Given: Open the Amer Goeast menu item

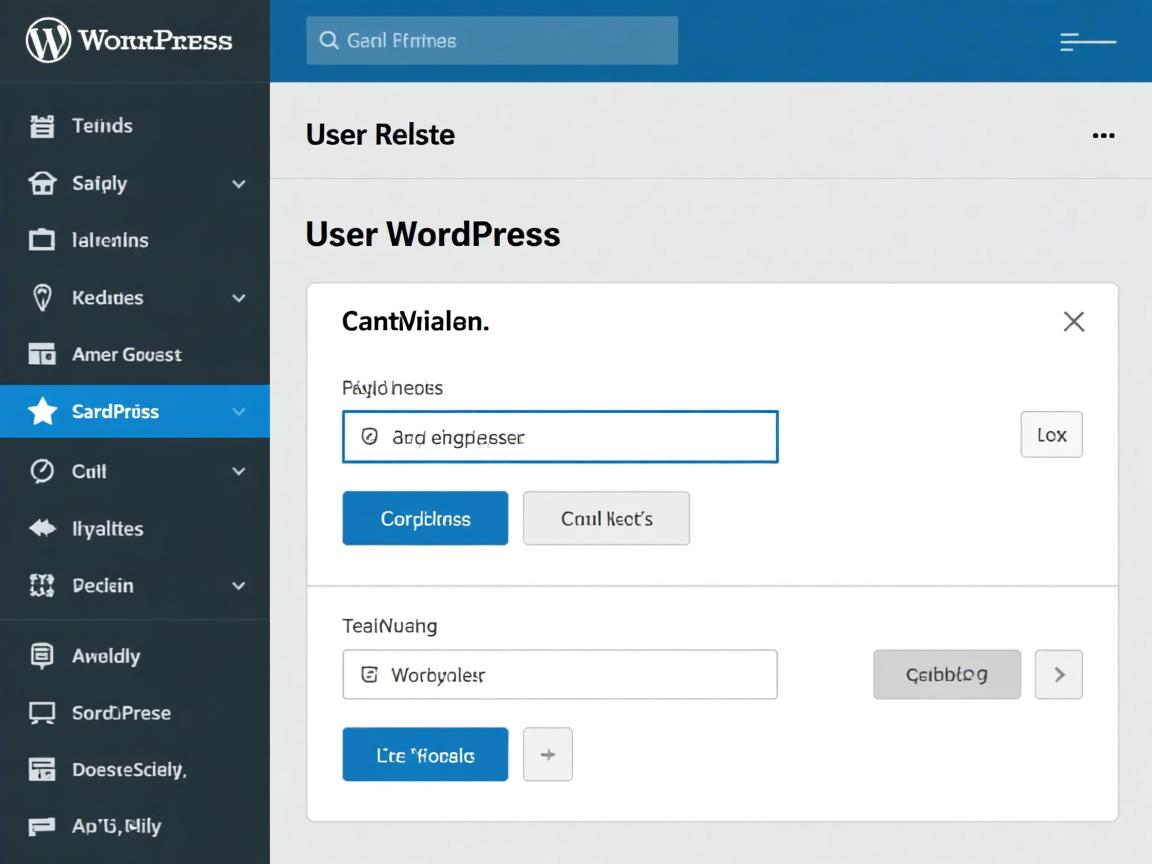Looking at the screenshot, I should [126, 354].
